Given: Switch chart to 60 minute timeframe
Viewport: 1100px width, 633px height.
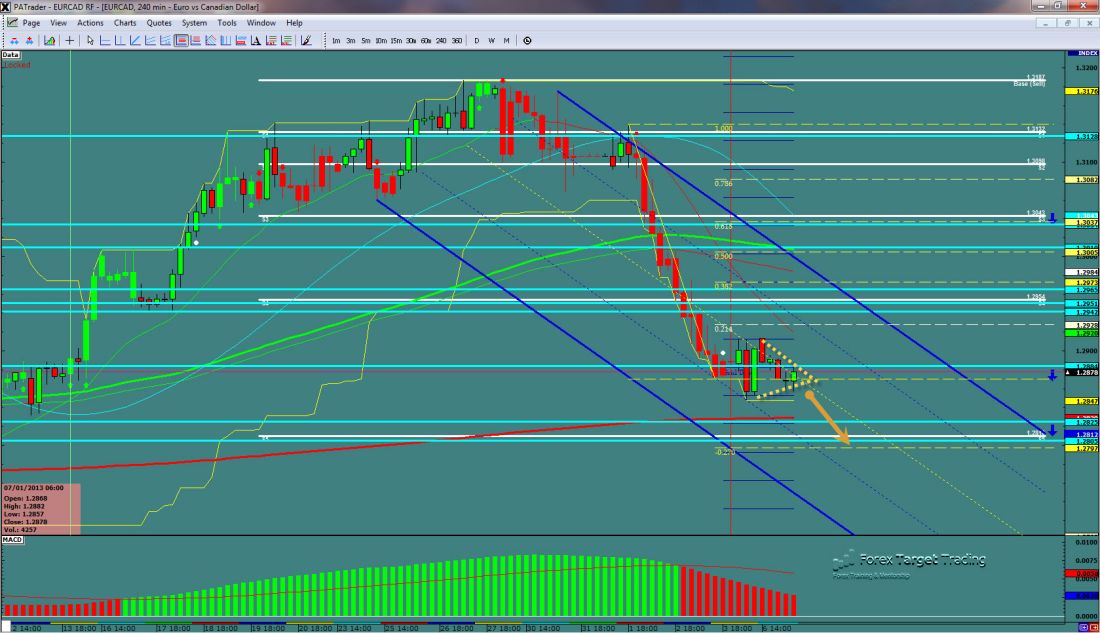Looking at the screenshot, I should [x=425, y=40].
